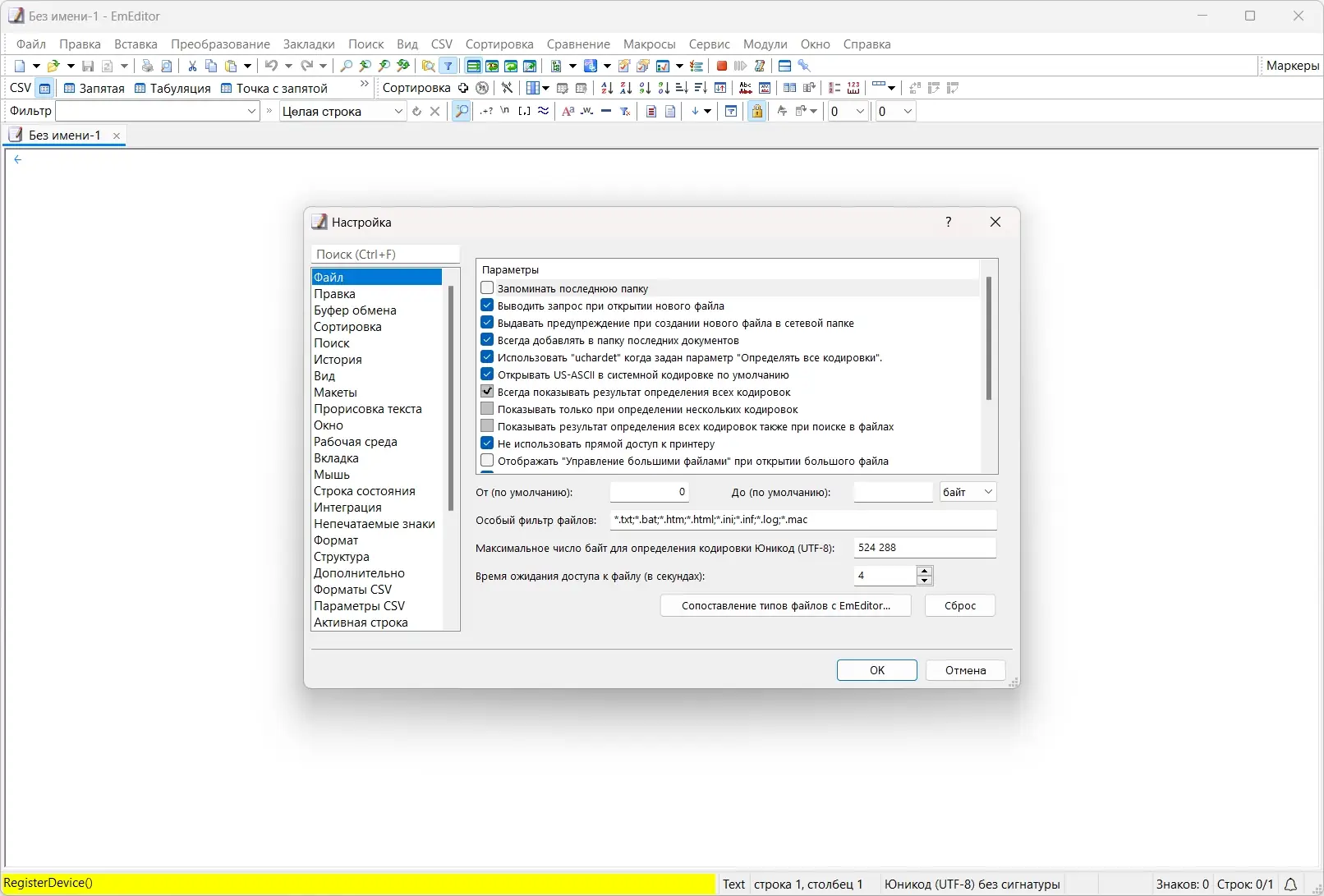
Task: Open the Сравнение menu
Action: pyautogui.click(x=578, y=44)
